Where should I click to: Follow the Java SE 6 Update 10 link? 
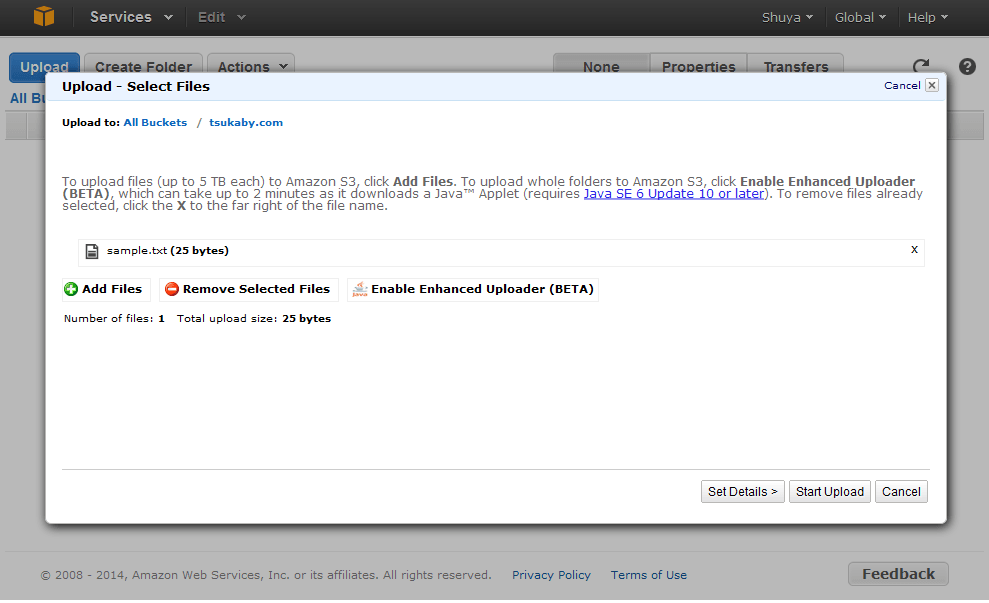[674, 194]
